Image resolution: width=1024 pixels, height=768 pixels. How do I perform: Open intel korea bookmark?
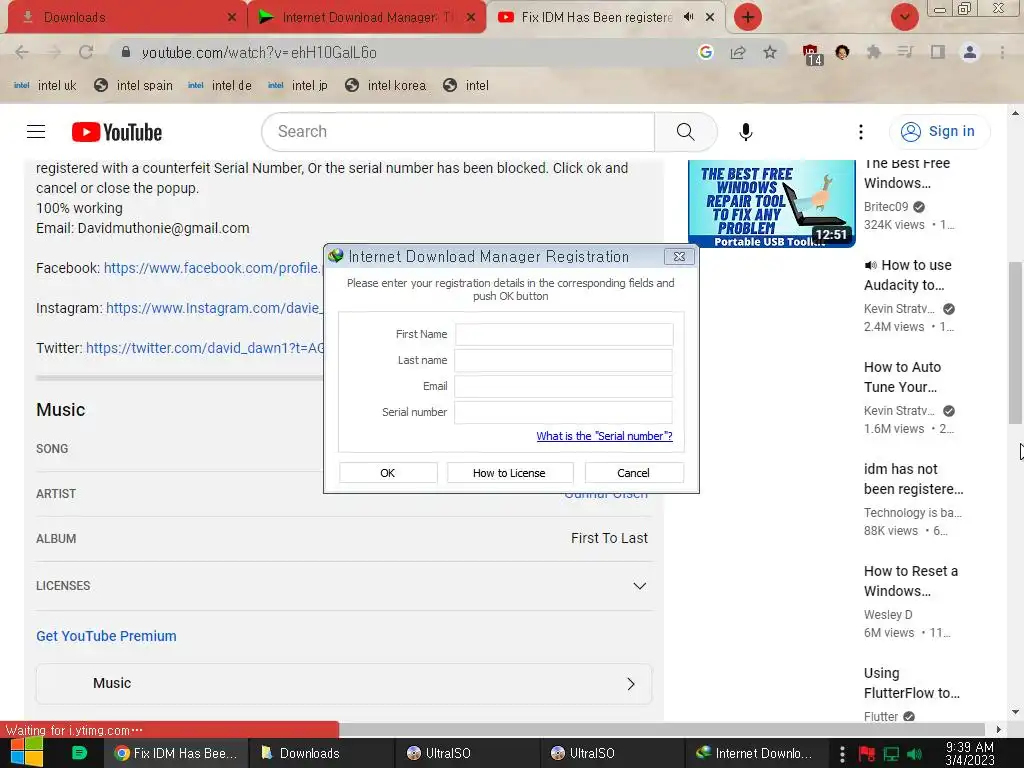click(386, 86)
